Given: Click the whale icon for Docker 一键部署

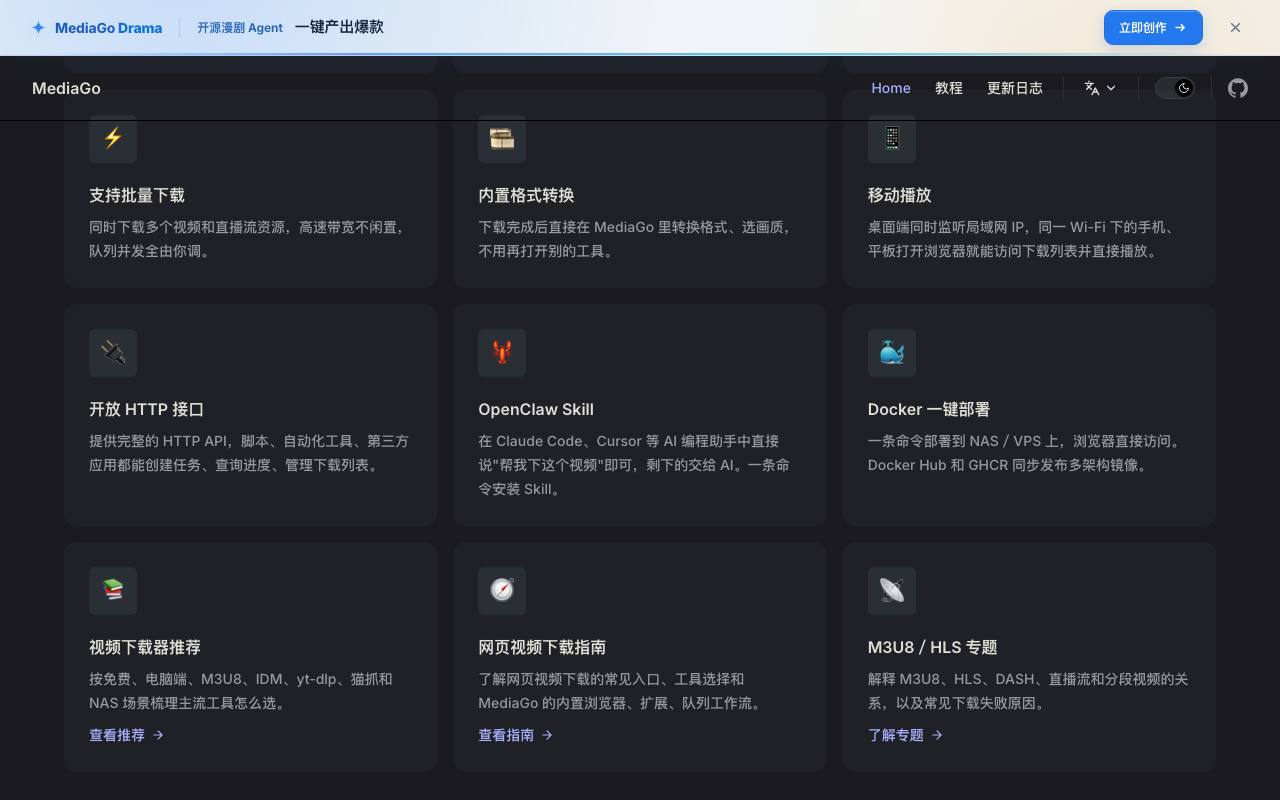Looking at the screenshot, I should pos(892,352).
